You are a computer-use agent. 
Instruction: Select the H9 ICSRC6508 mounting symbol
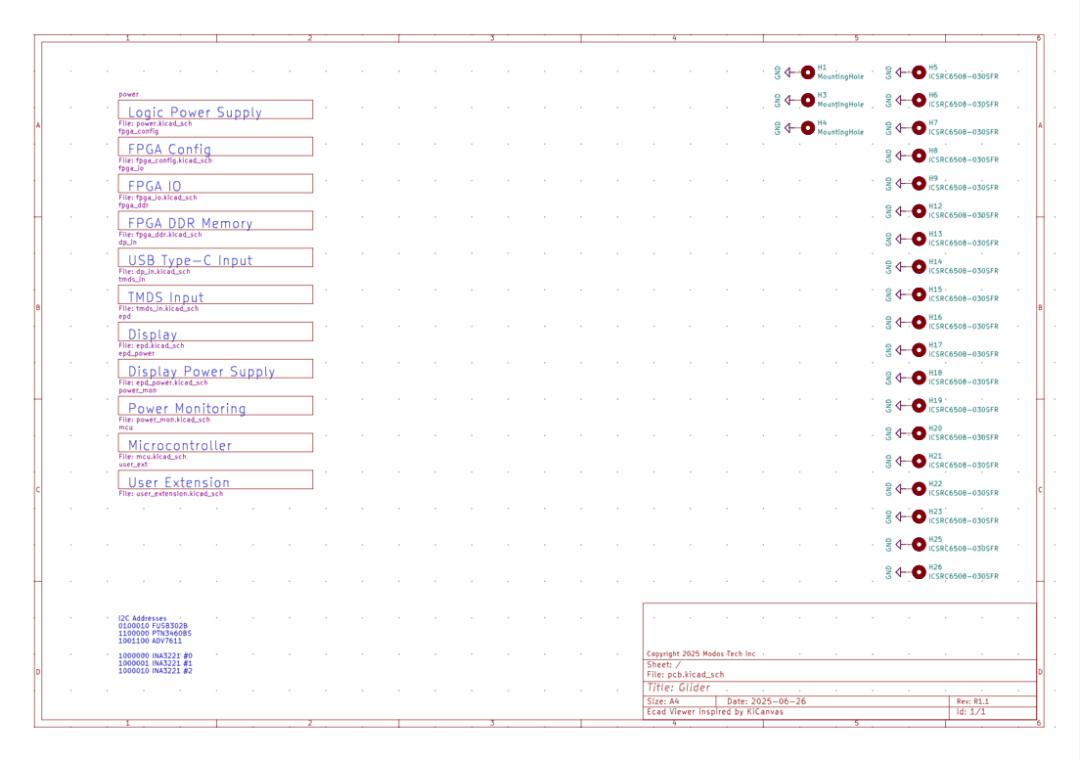pyautogui.click(x=919, y=183)
